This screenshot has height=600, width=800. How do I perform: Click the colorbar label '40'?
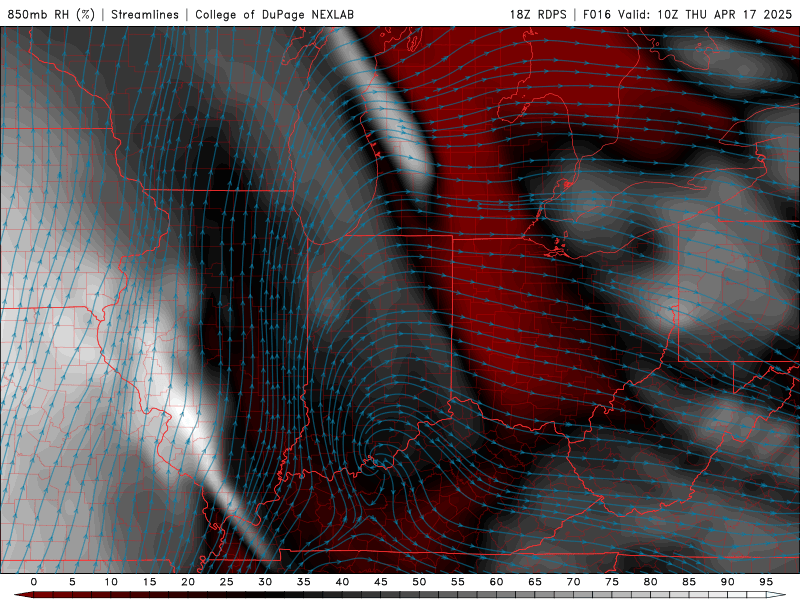[x=342, y=582]
